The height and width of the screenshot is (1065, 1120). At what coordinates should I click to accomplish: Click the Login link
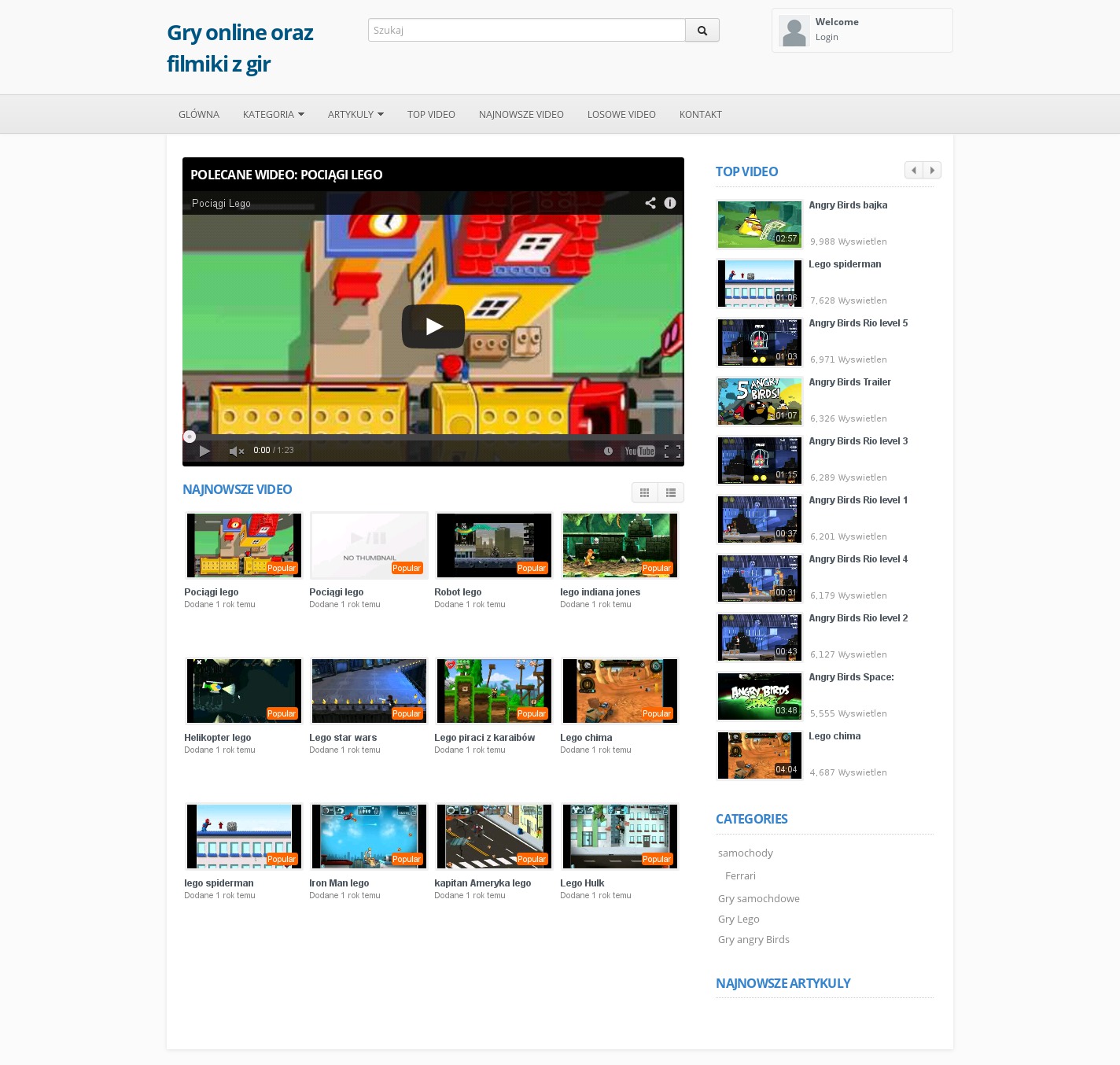coord(827,37)
